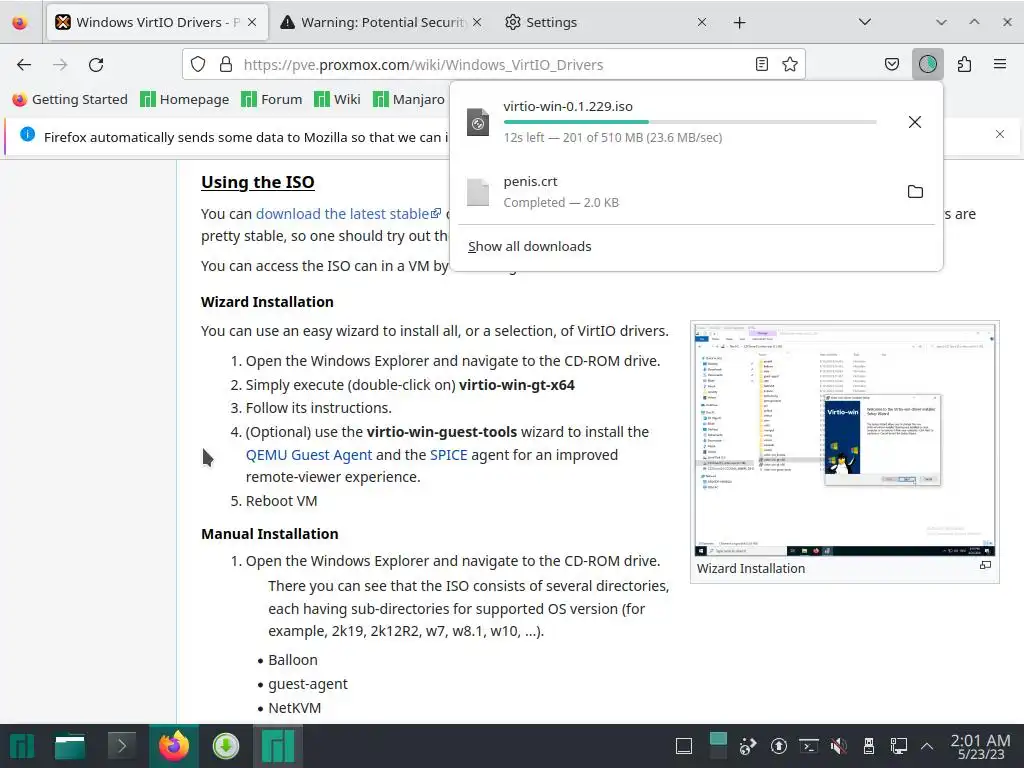This screenshot has height=768, width=1024.
Task: Open the Firefox logo window menu
Action: coord(20,22)
